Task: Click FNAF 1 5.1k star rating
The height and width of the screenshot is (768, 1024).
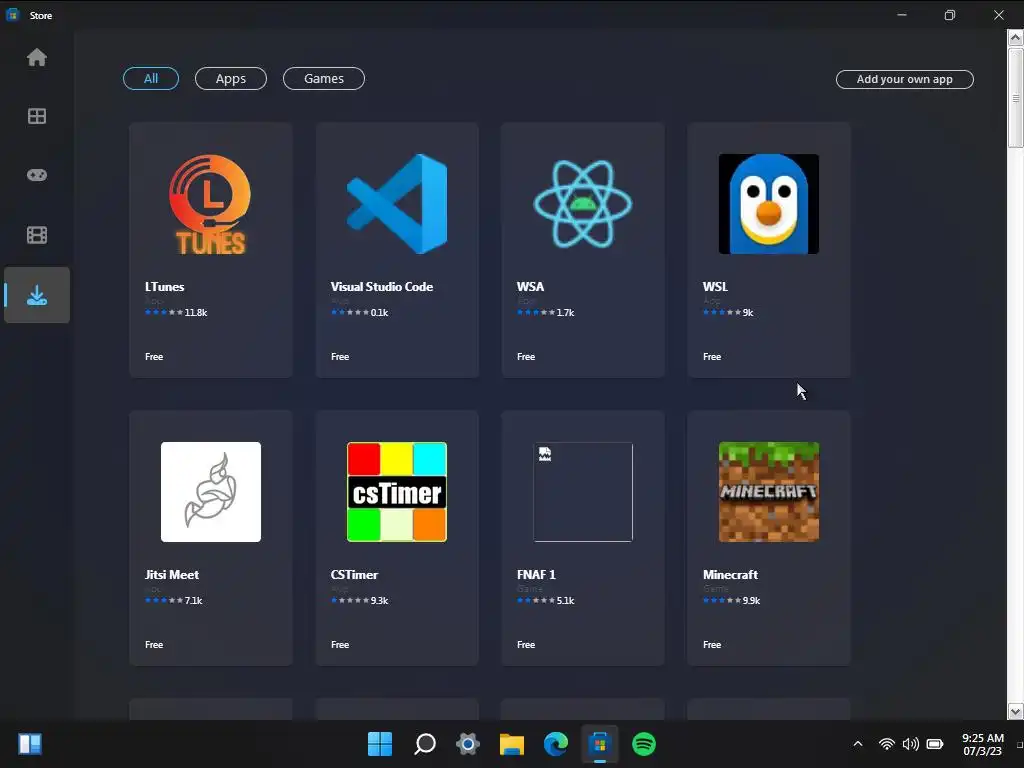Action: (x=545, y=601)
